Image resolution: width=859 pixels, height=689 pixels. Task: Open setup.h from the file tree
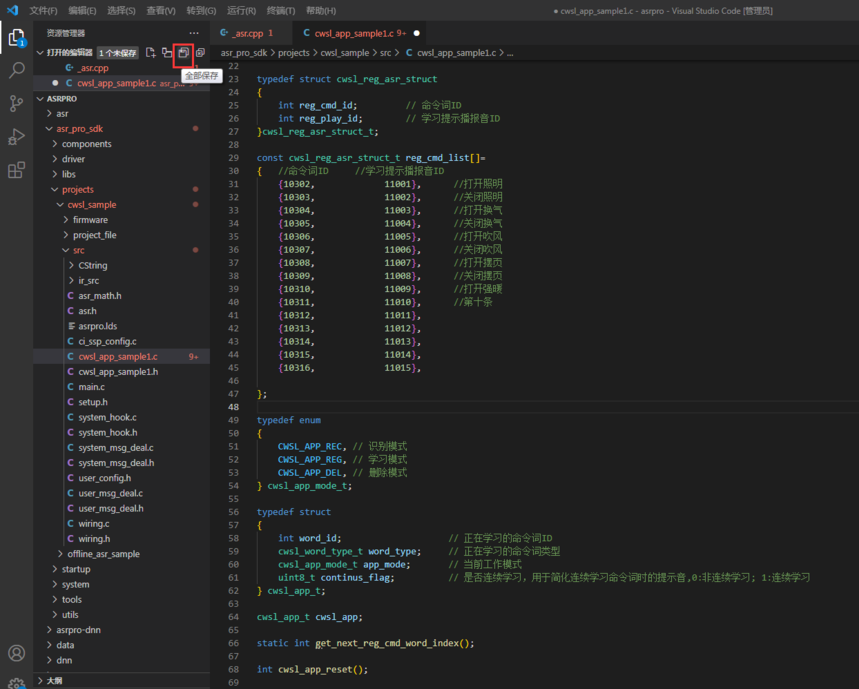coord(122,402)
